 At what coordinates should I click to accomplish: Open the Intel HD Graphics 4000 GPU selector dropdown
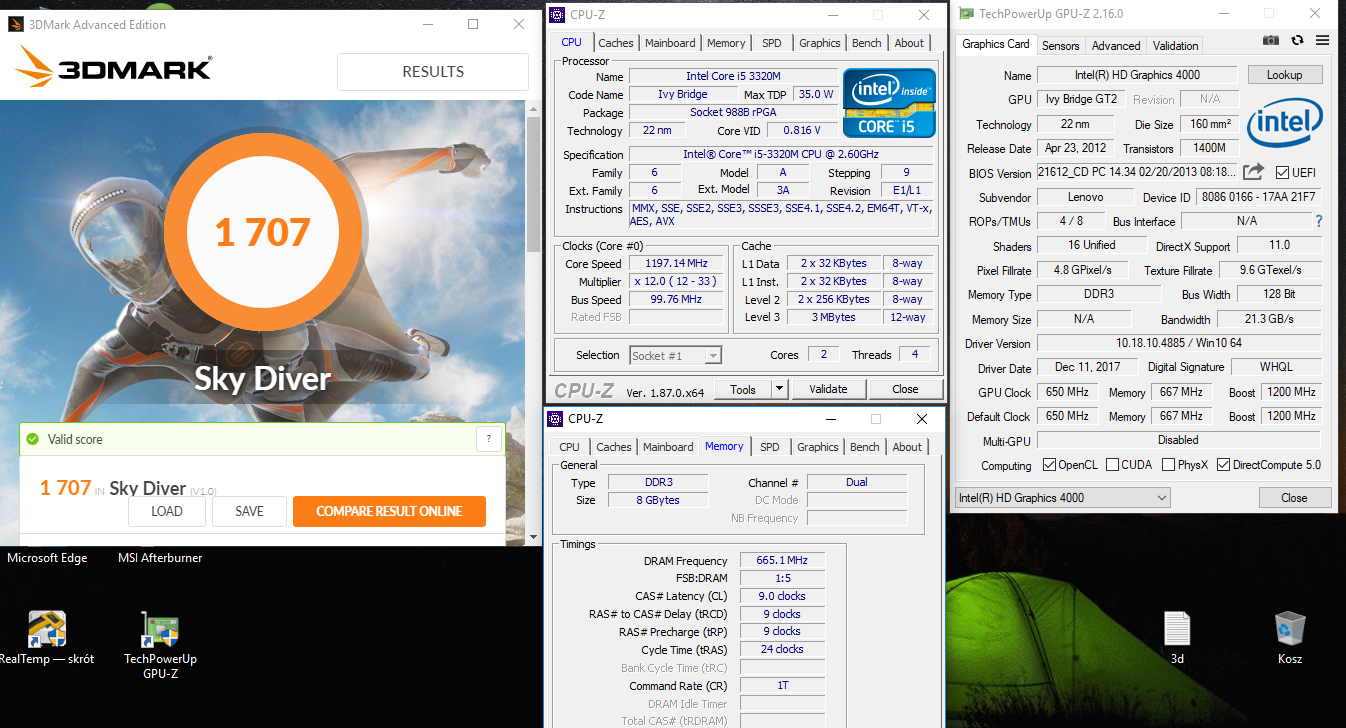tap(1063, 497)
